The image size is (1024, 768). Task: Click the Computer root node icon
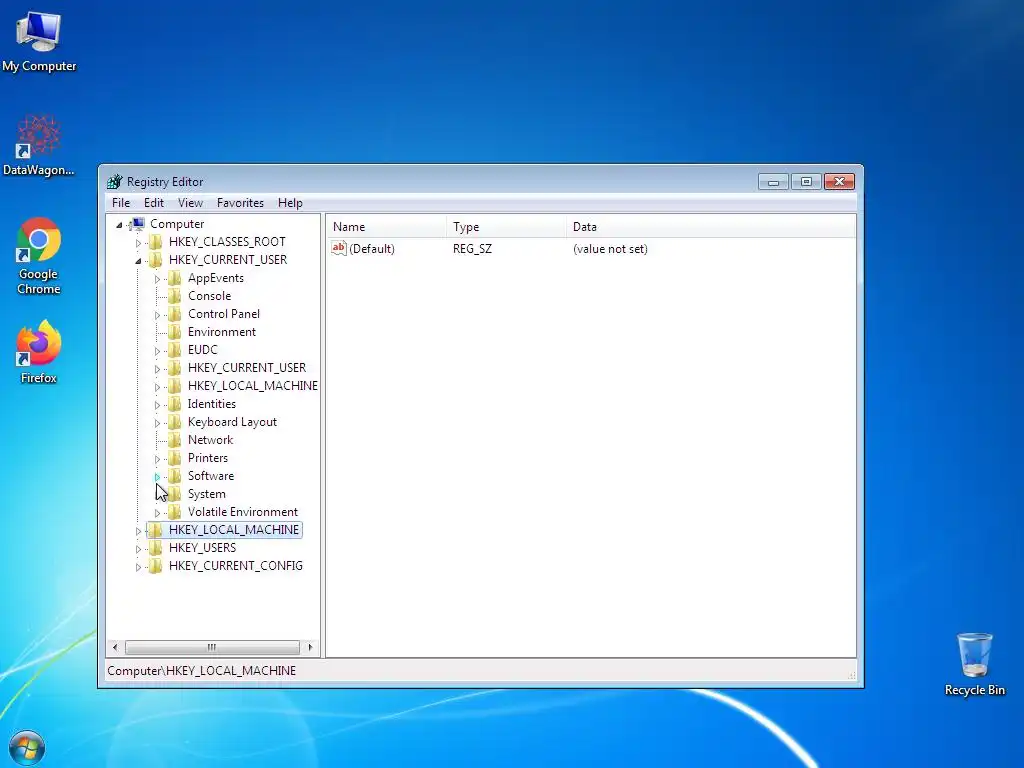click(x=137, y=224)
